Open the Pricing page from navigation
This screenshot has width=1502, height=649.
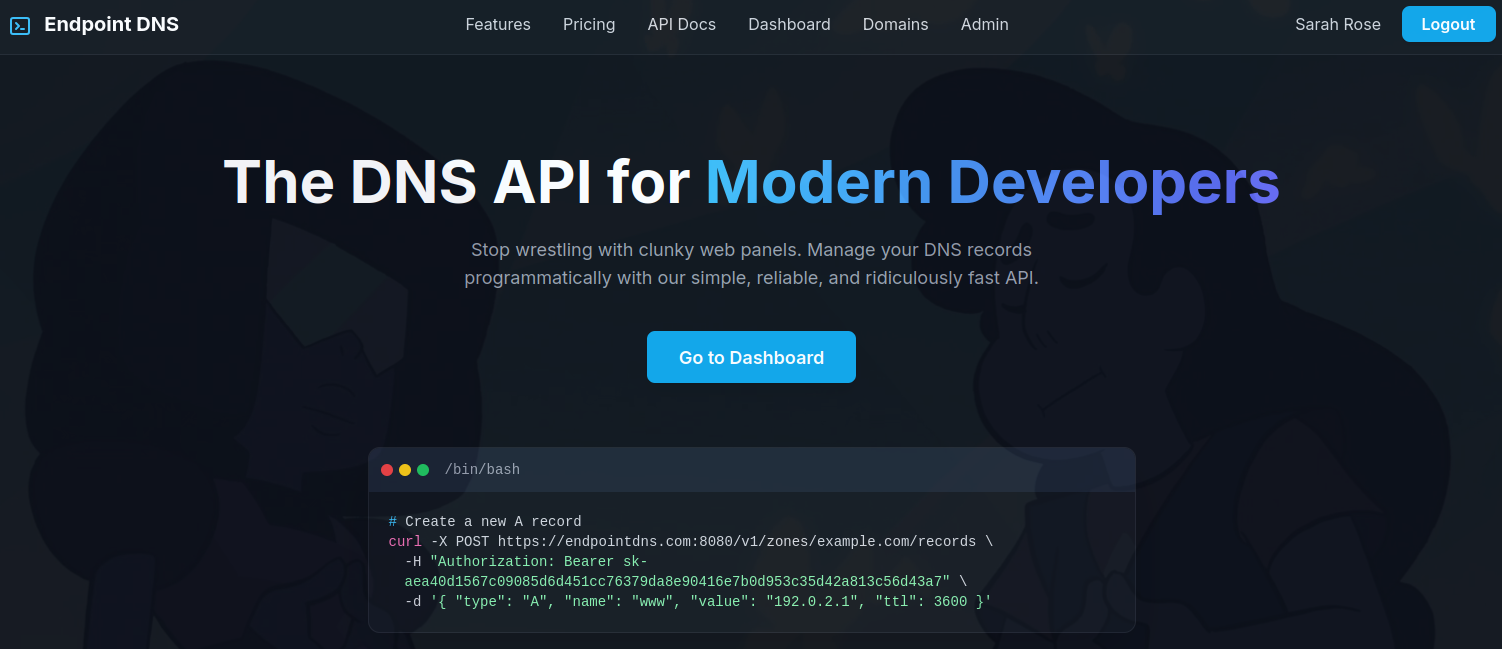(x=589, y=25)
